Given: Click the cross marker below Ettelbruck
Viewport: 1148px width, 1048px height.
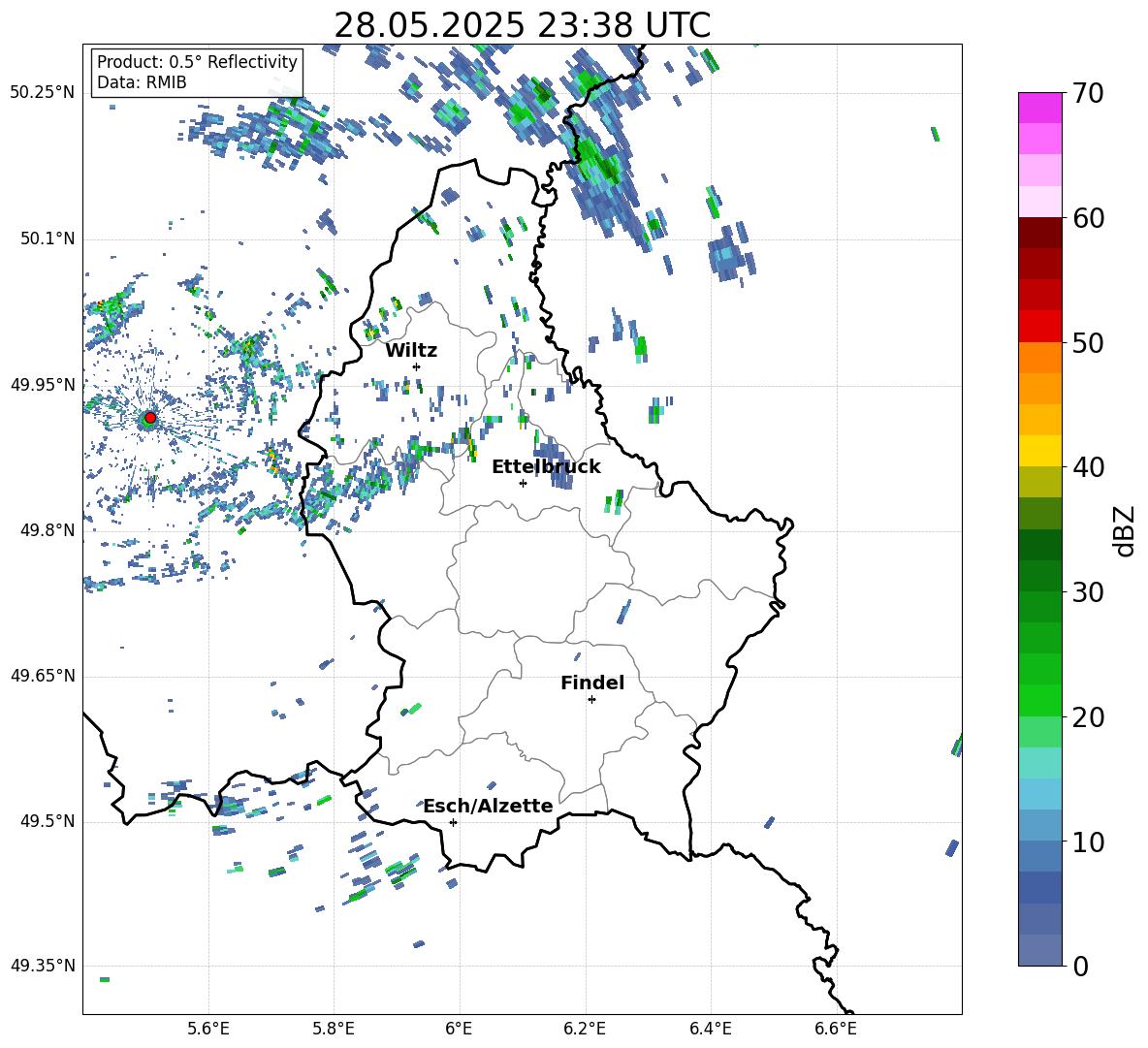Looking at the screenshot, I should (x=523, y=483).
